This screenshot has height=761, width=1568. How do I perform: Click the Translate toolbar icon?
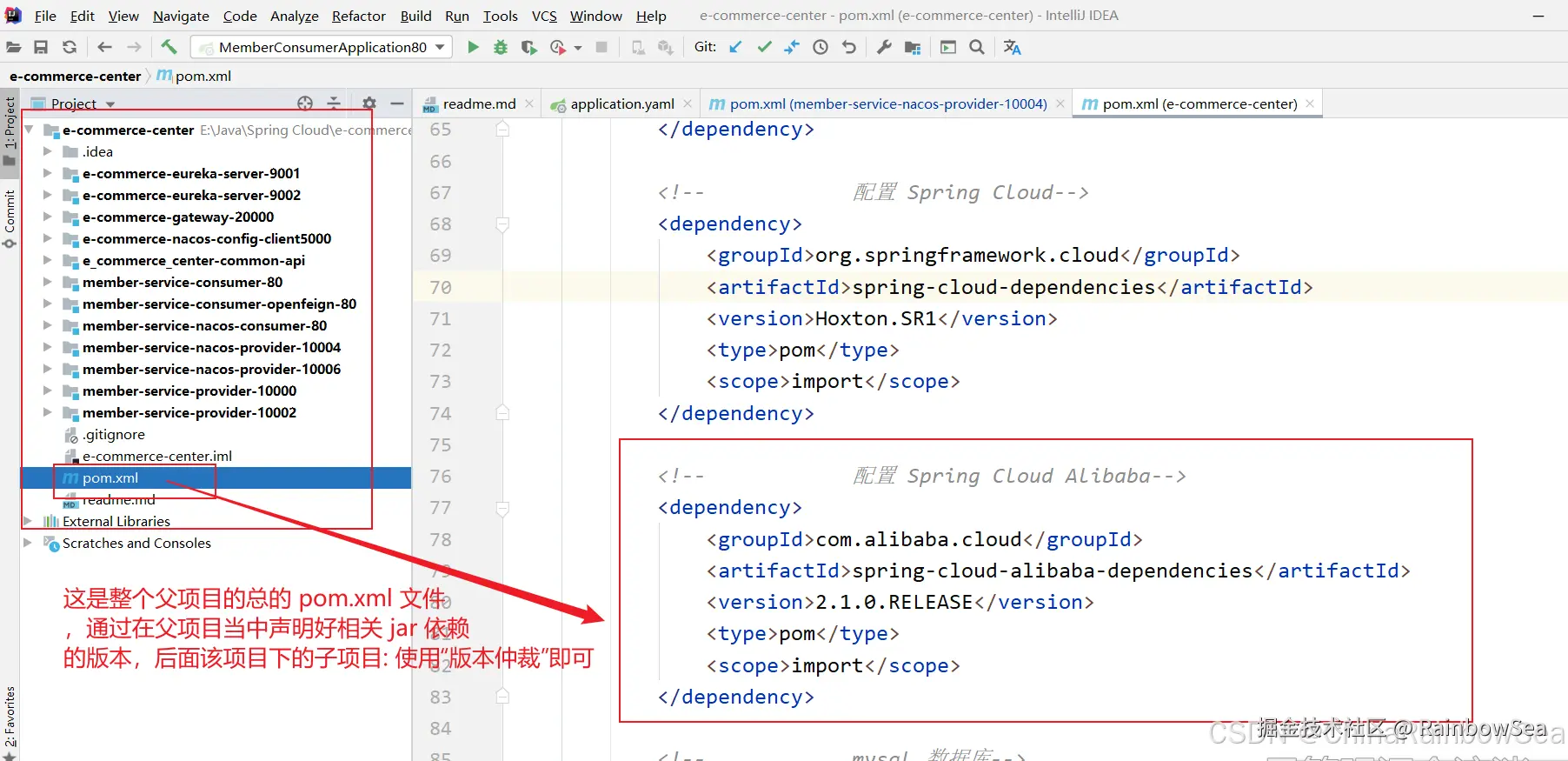point(1013,47)
